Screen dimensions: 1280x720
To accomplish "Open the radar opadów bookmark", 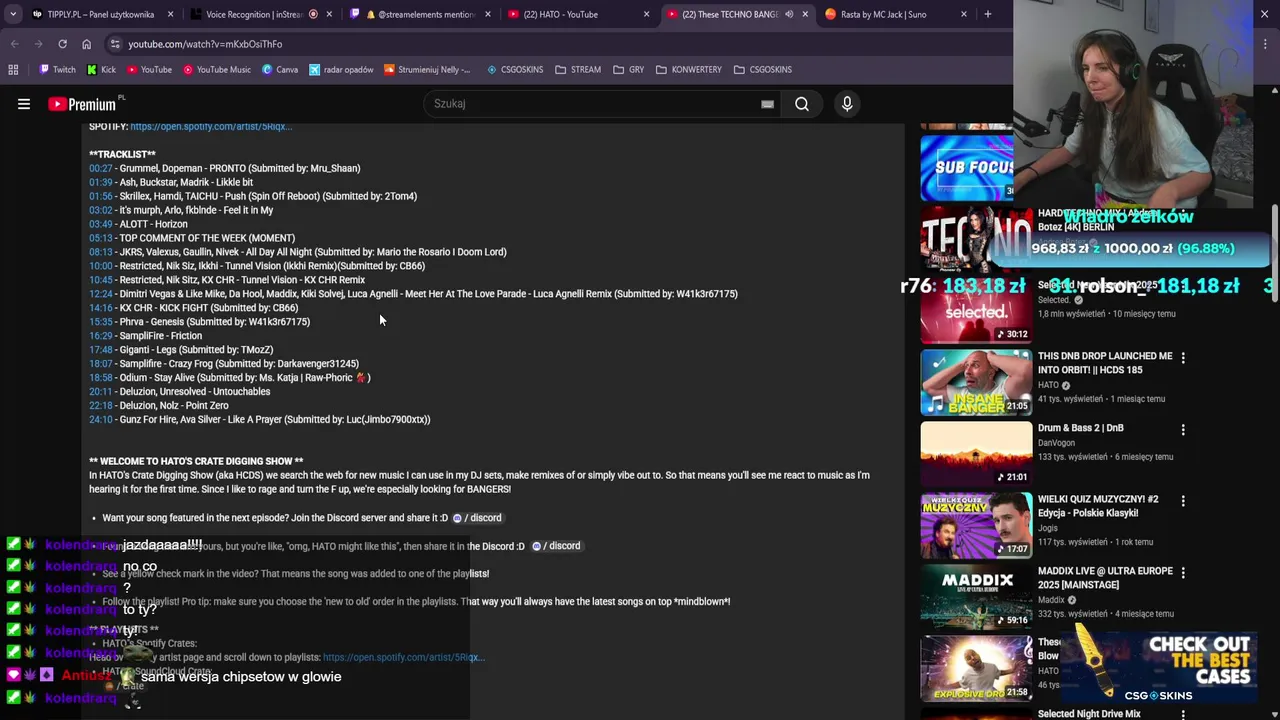I will click(341, 70).
